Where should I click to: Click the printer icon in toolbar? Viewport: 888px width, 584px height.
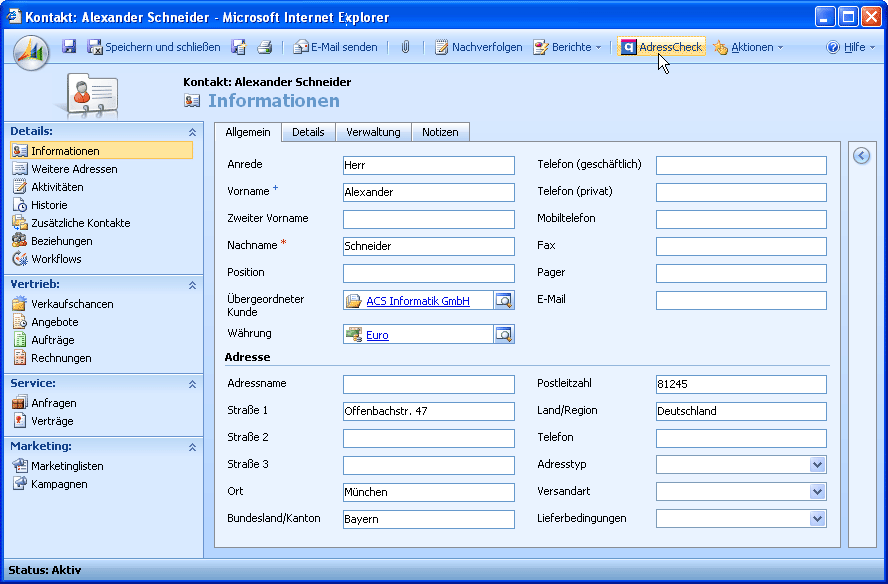[x=264, y=47]
